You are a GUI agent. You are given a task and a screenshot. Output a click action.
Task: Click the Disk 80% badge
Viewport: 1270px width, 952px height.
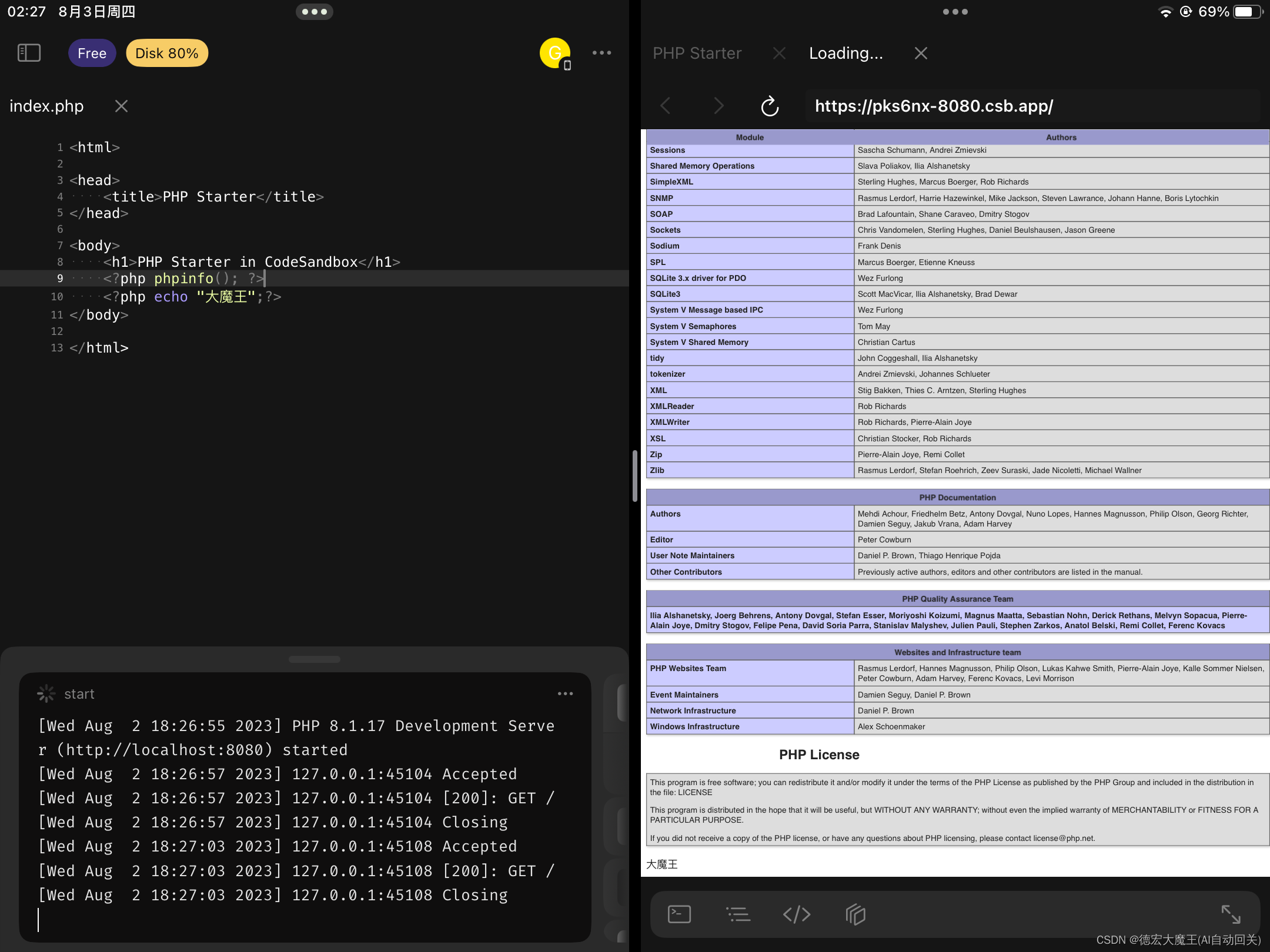click(167, 53)
